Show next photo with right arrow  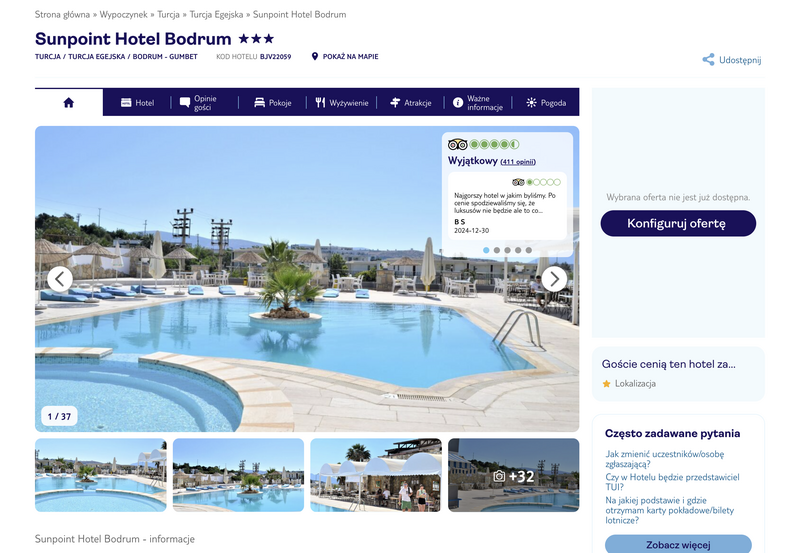coord(554,279)
